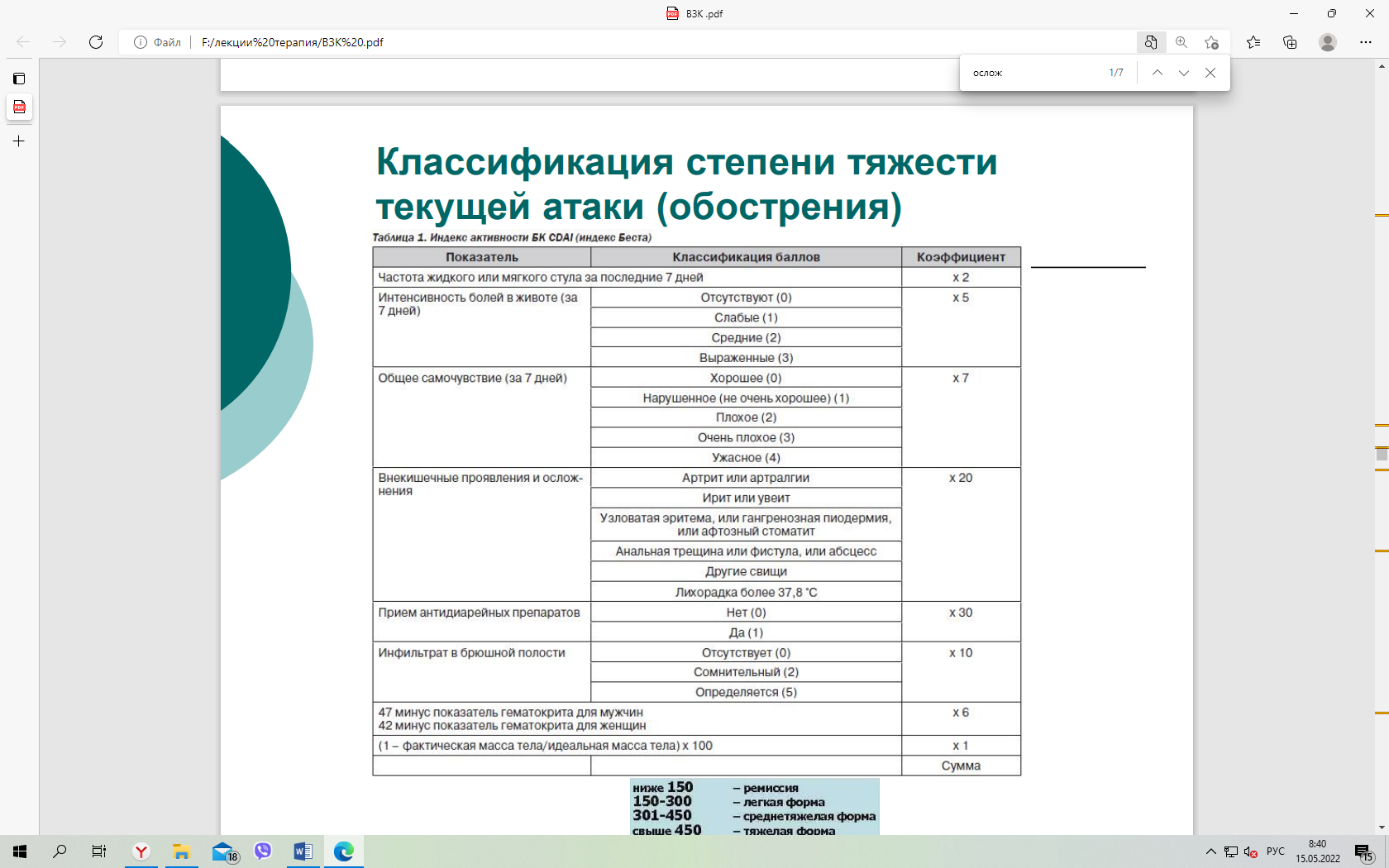
Task: Open the favorites list
Action: [1253, 42]
